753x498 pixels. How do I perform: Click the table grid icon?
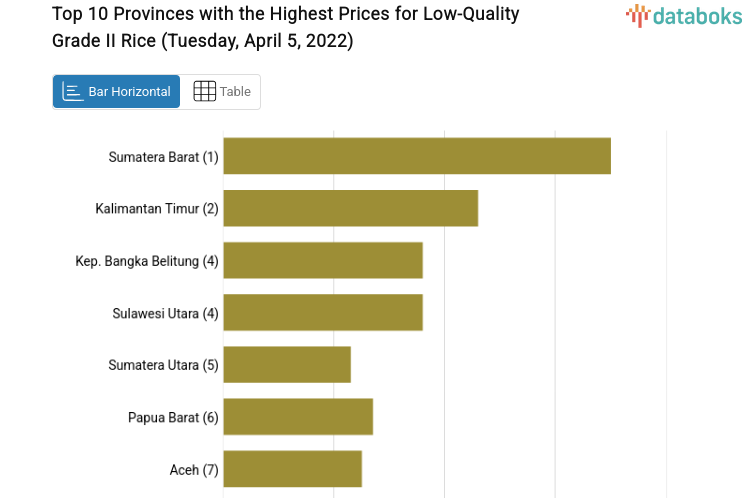(204, 92)
